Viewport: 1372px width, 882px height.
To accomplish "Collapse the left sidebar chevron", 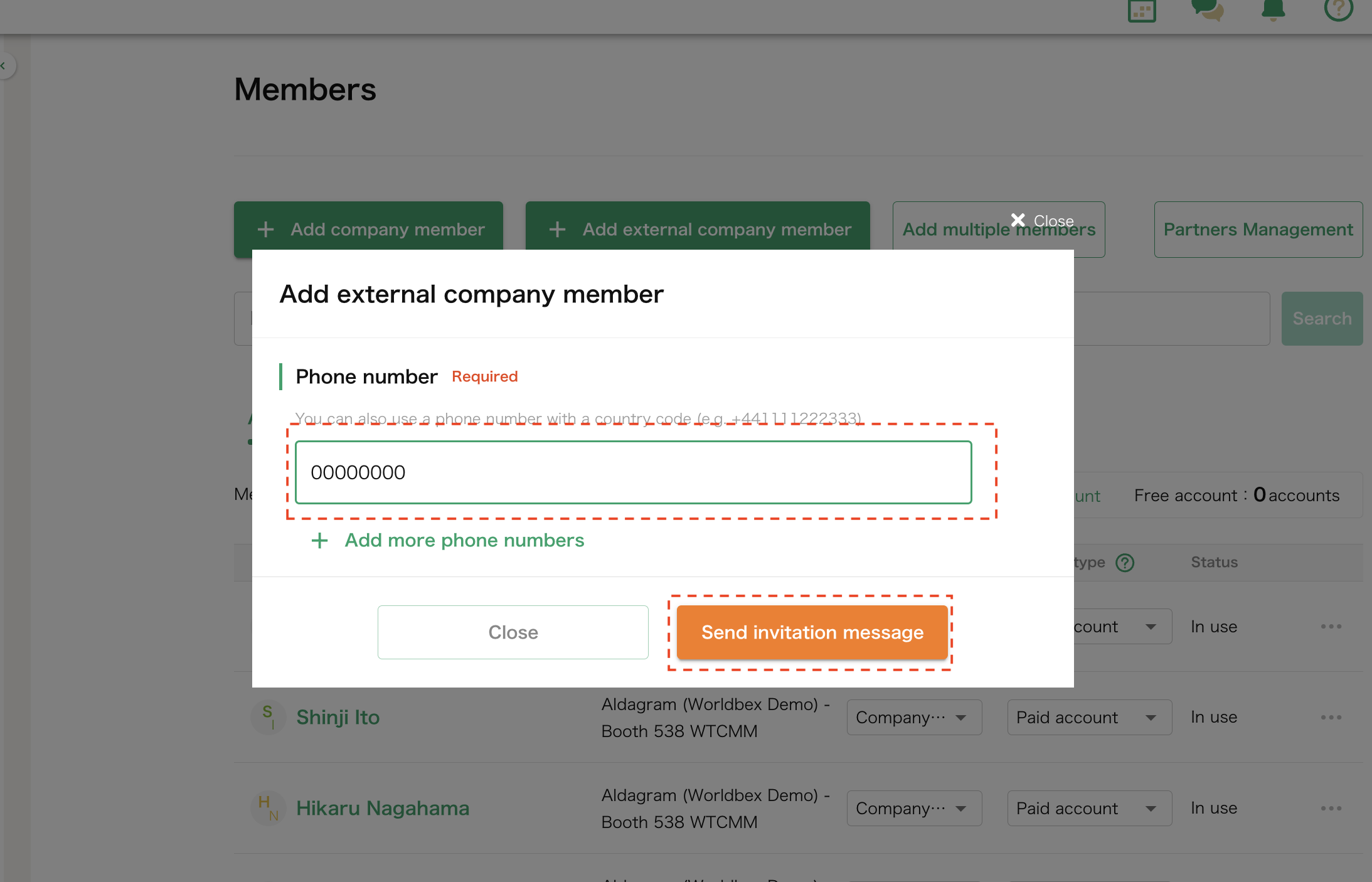I will click(5, 66).
